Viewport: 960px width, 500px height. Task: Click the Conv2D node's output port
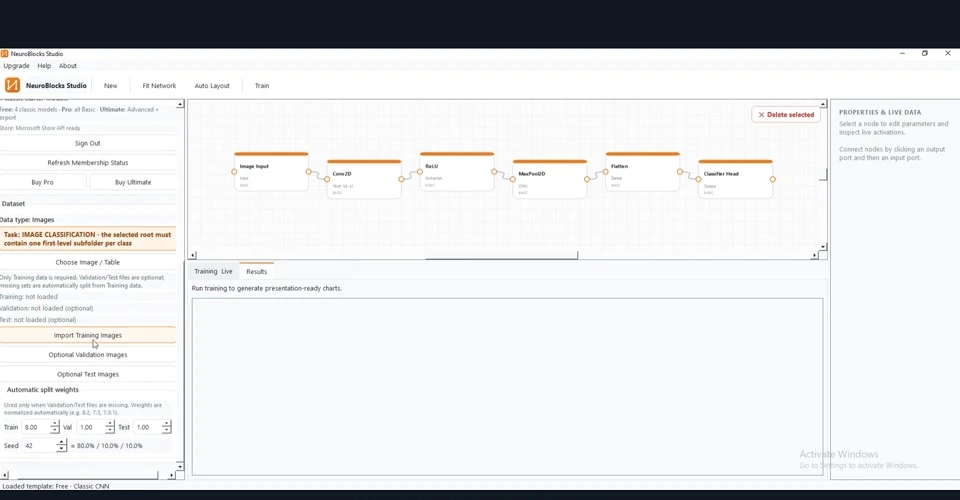402,179
